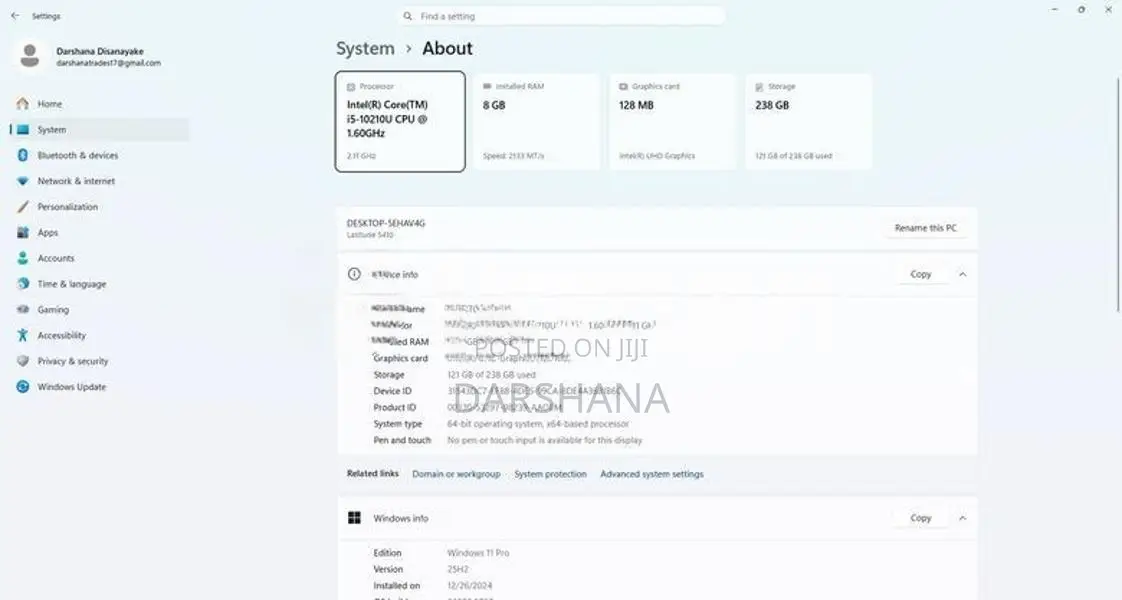Image resolution: width=1122 pixels, height=600 pixels.
Task: Open Bluetooth & devices settings
Action: (x=100, y=155)
